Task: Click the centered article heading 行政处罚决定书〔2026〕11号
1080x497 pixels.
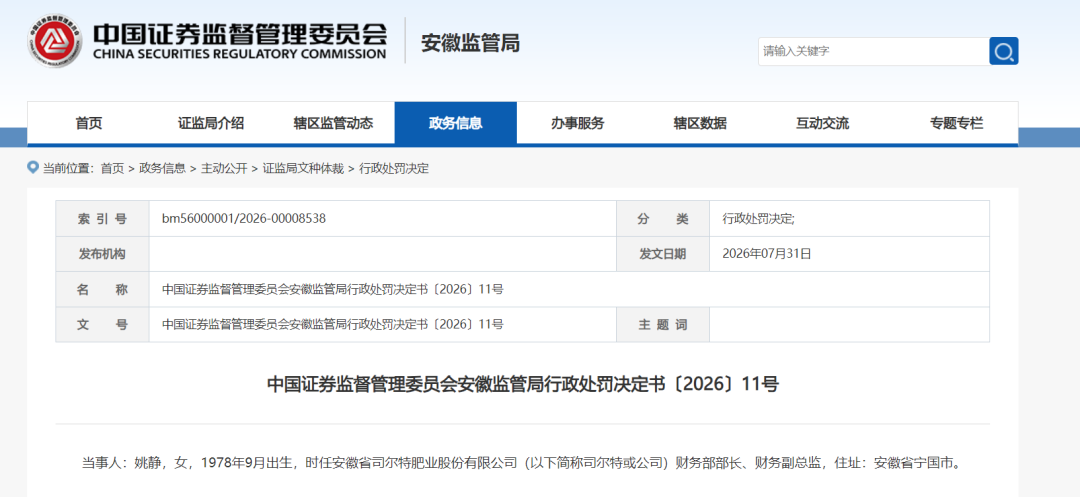Action: (523, 384)
